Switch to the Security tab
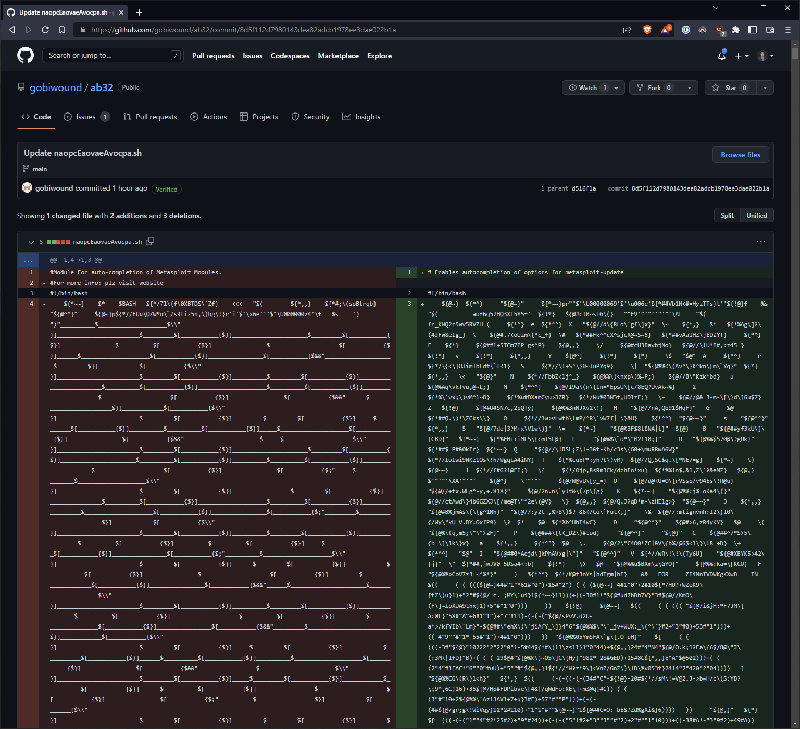 click(x=310, y=117)
